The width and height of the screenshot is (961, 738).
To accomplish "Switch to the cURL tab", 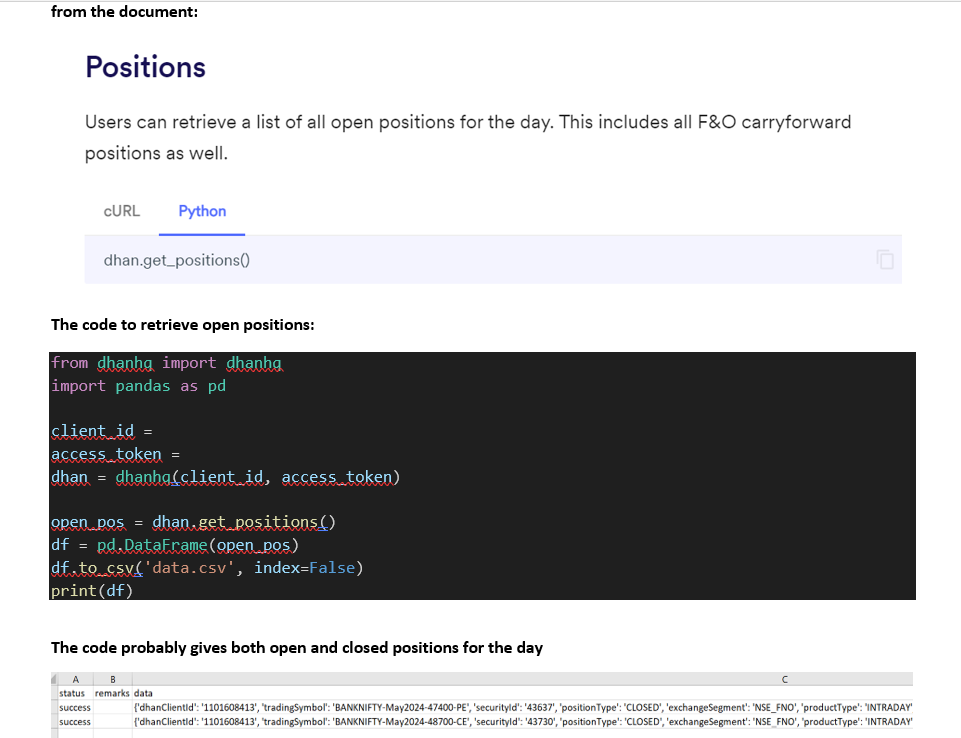I will point(121,211).
